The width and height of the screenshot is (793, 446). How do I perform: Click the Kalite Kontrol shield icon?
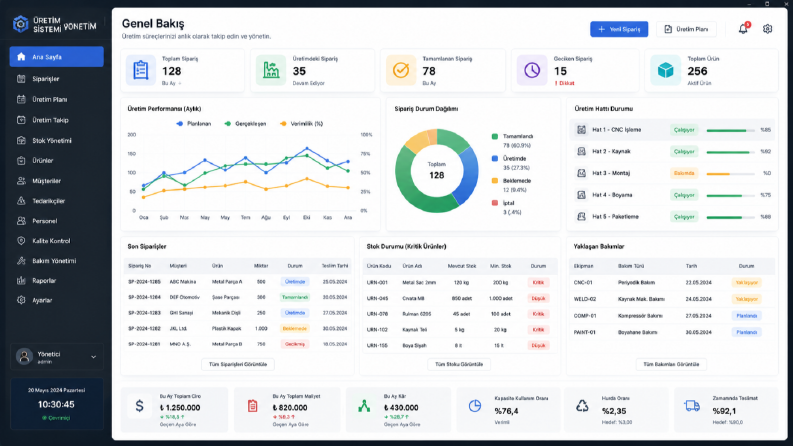21,241
